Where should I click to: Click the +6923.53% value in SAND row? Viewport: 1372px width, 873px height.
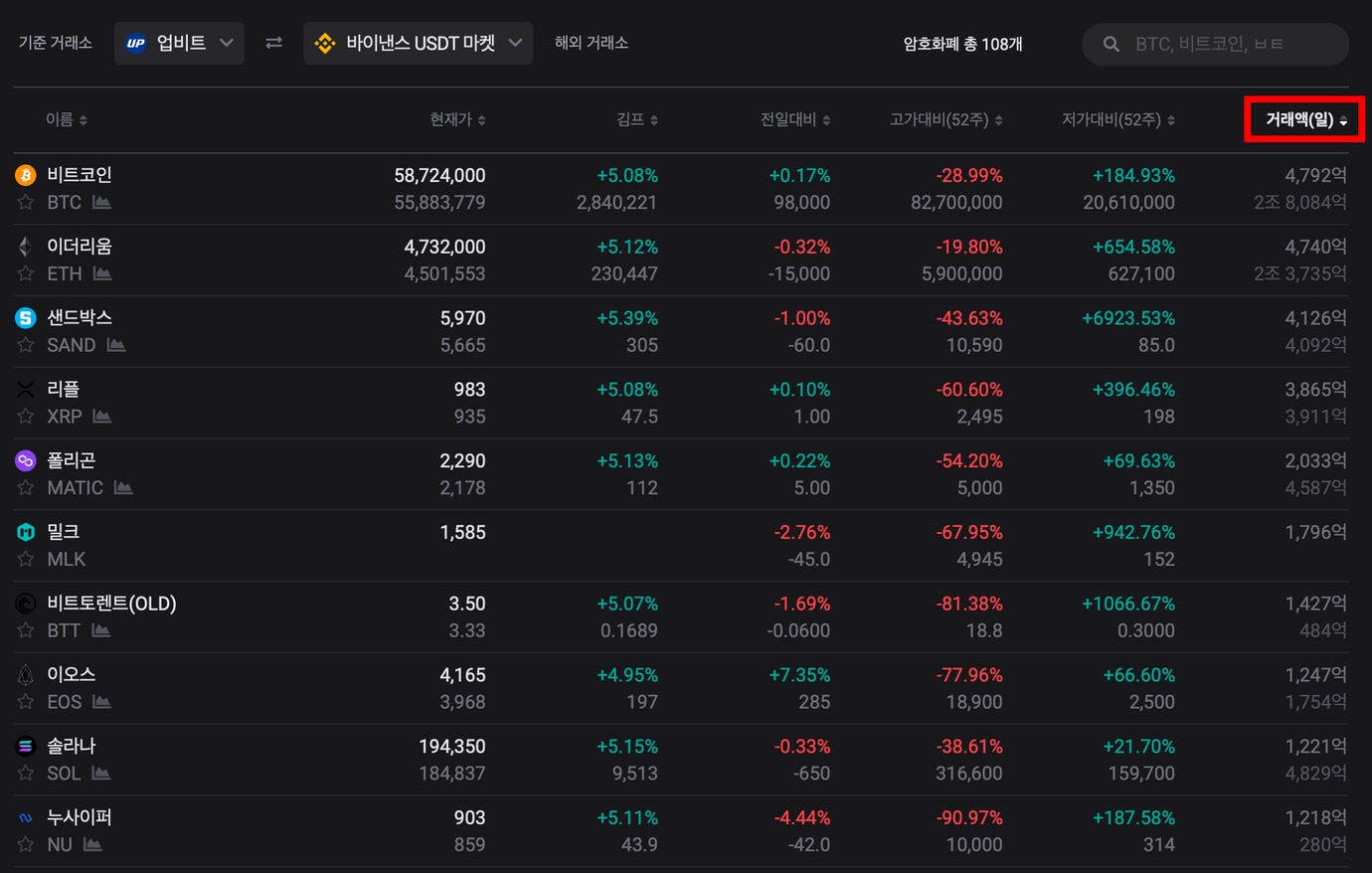(1128, 318)
